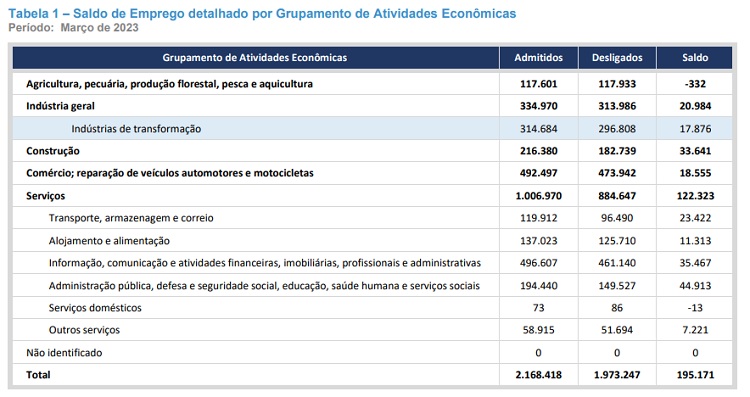
Task: Click Construção admitidos value 216.380
Action: point(539,151)
